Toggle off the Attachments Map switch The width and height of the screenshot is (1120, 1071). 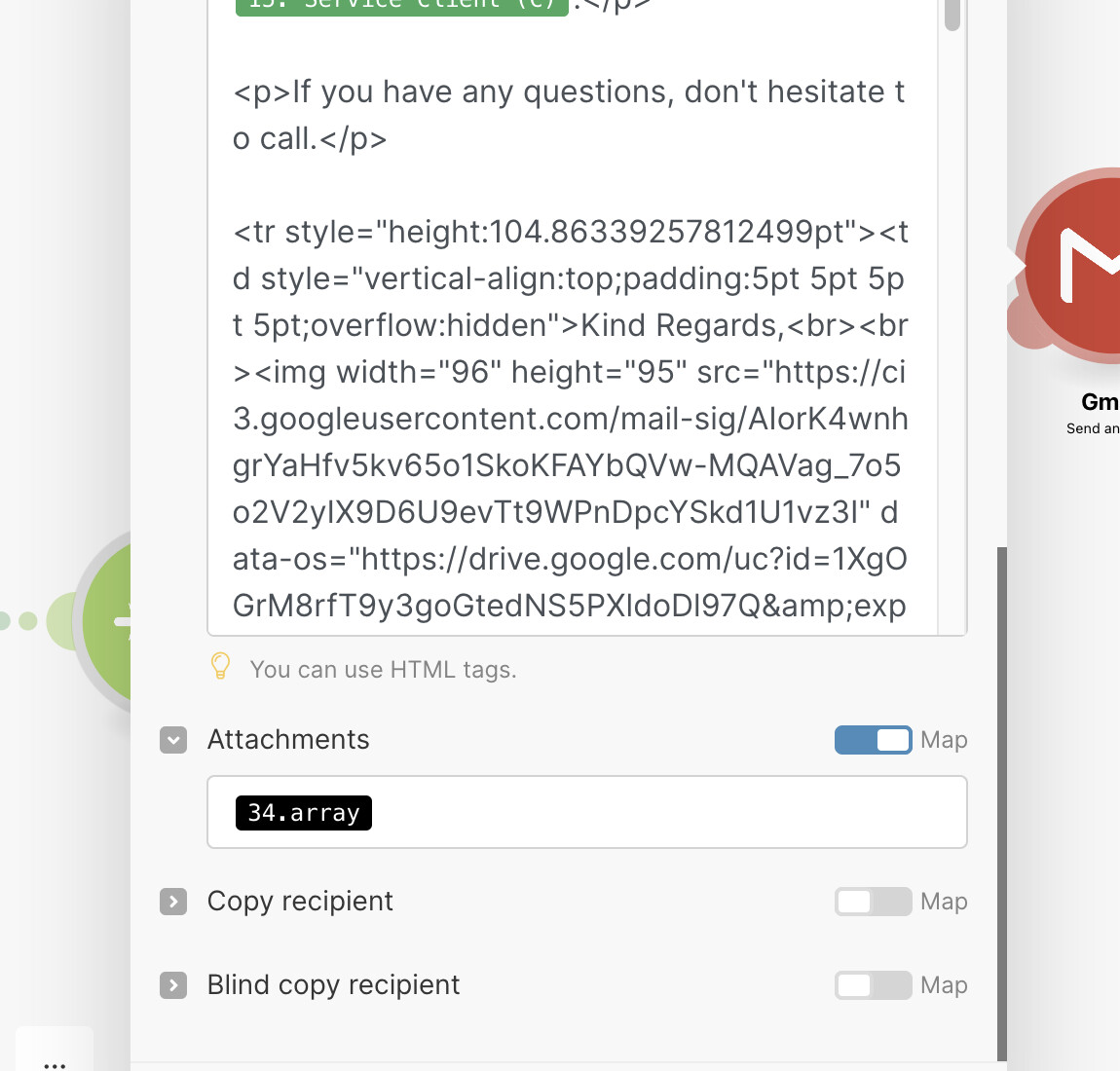tap(873, 740)
